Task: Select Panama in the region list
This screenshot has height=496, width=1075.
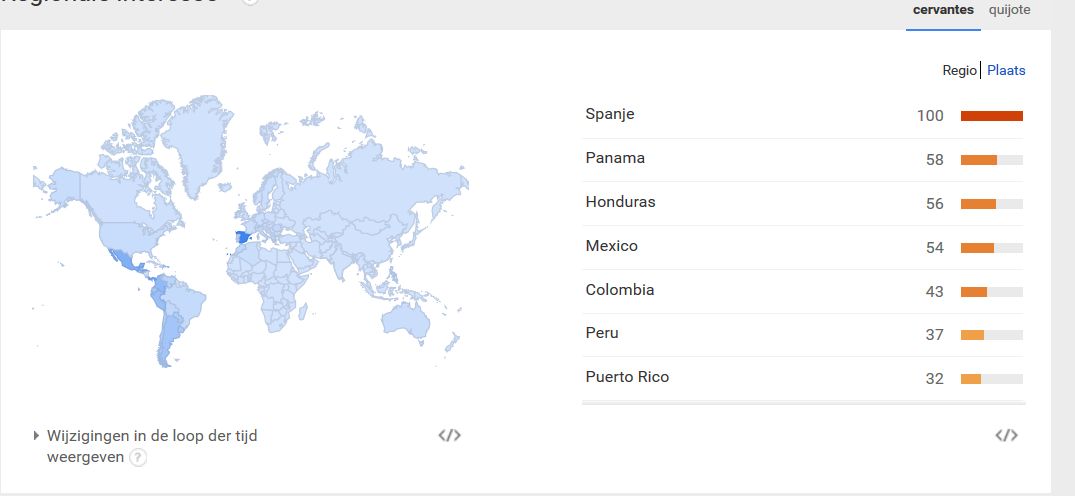Action: 615,158
